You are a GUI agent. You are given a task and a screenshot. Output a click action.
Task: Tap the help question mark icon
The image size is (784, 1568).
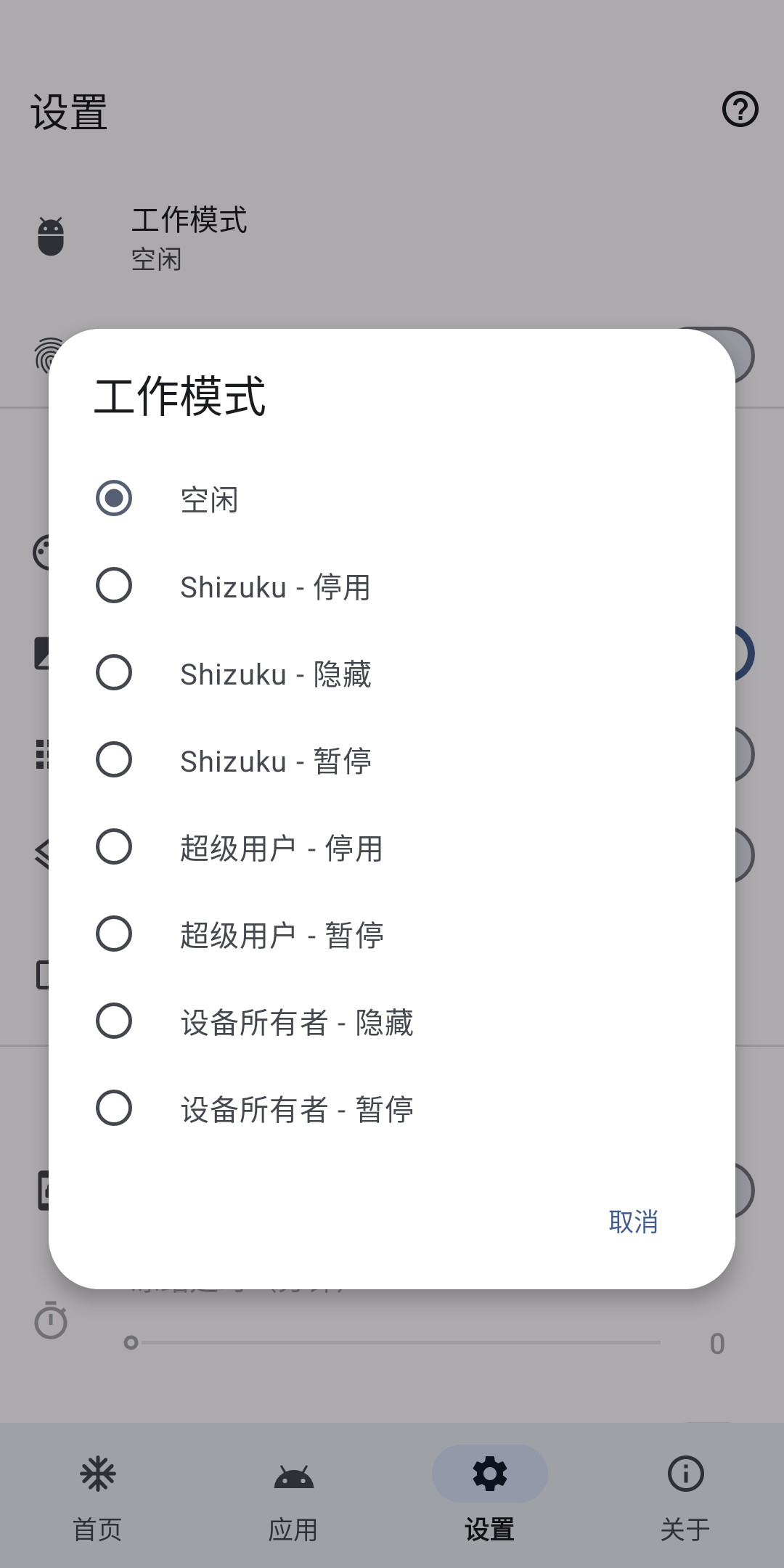click(740, 110)
